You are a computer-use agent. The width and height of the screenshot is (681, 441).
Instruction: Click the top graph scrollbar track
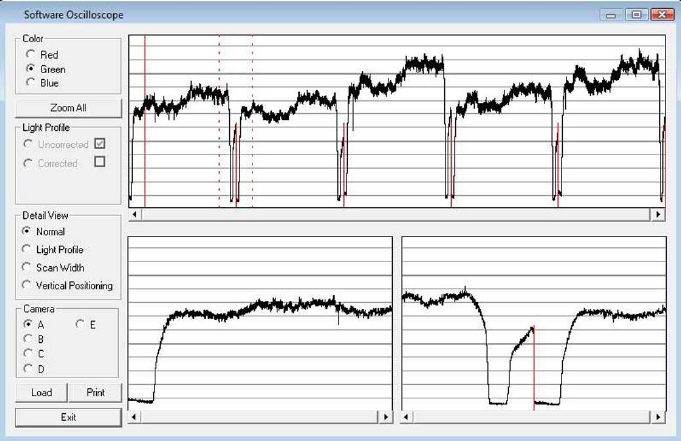[x=396, y=214]
